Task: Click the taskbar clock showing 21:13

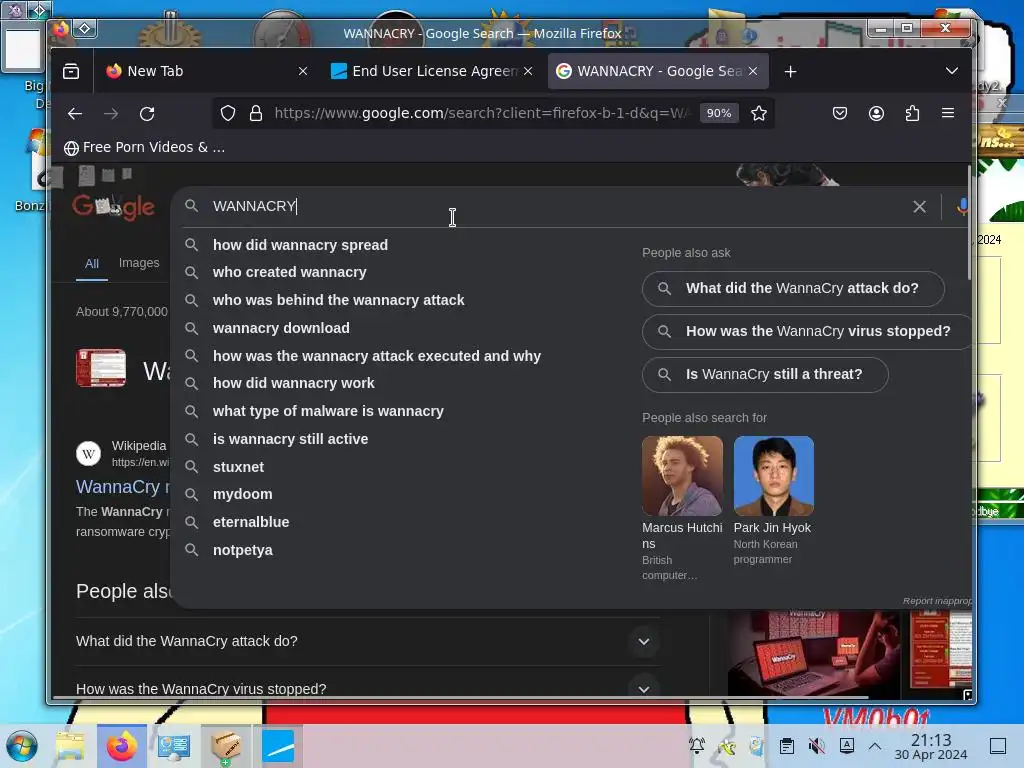Action: [x=931, y=746]
